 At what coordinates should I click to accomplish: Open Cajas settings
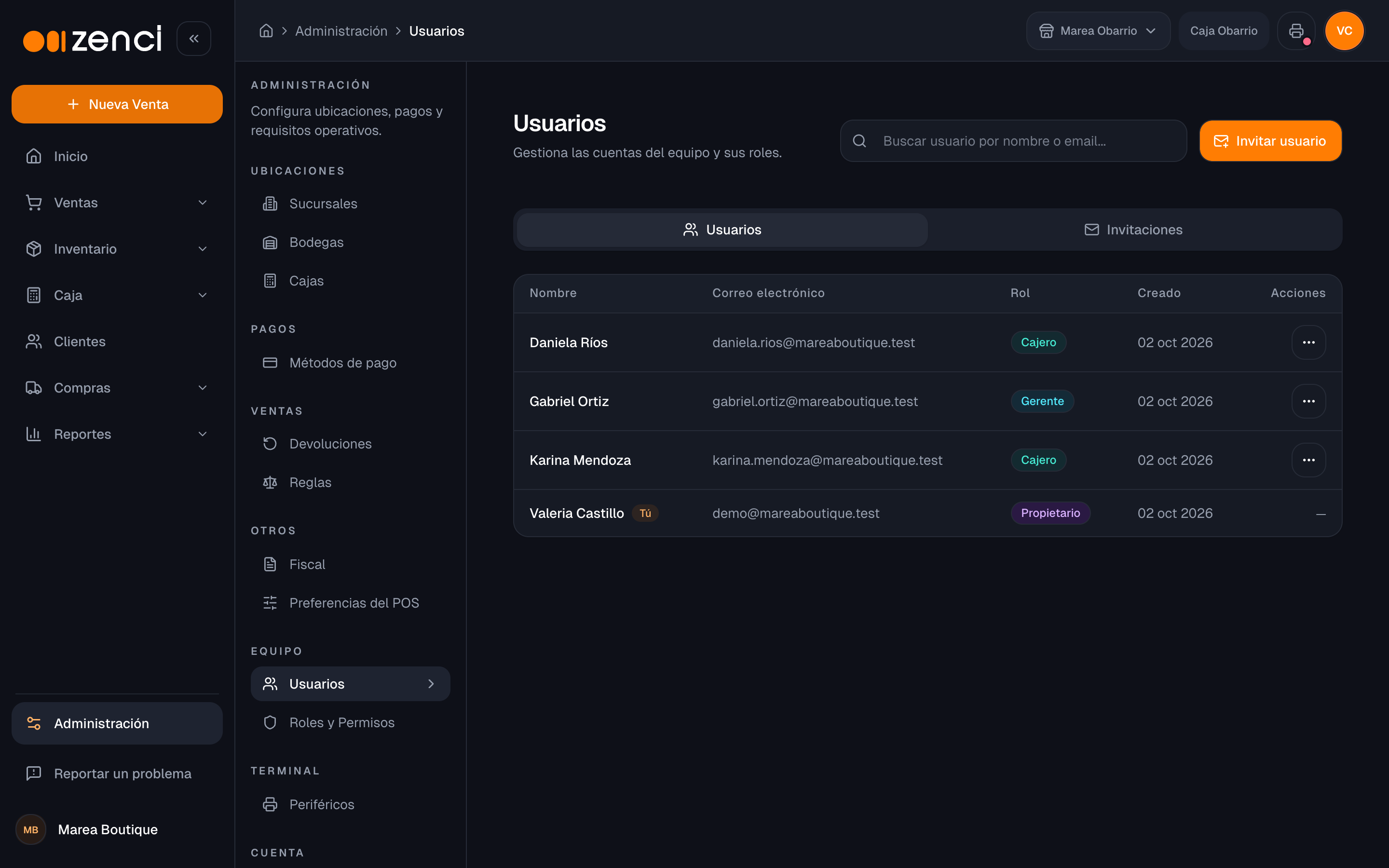point(350,281)
